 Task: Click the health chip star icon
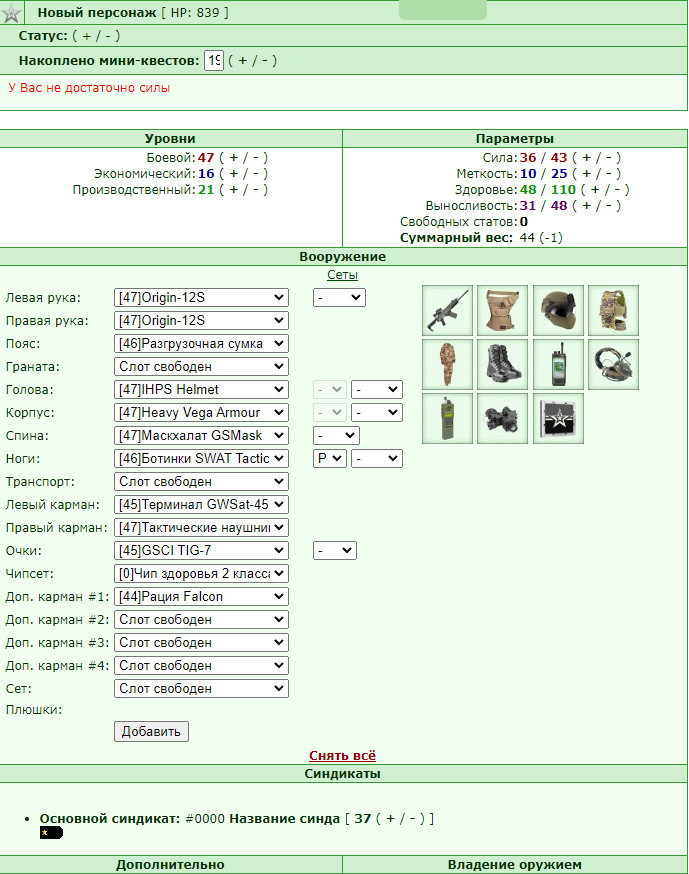(x=558, y=419)
